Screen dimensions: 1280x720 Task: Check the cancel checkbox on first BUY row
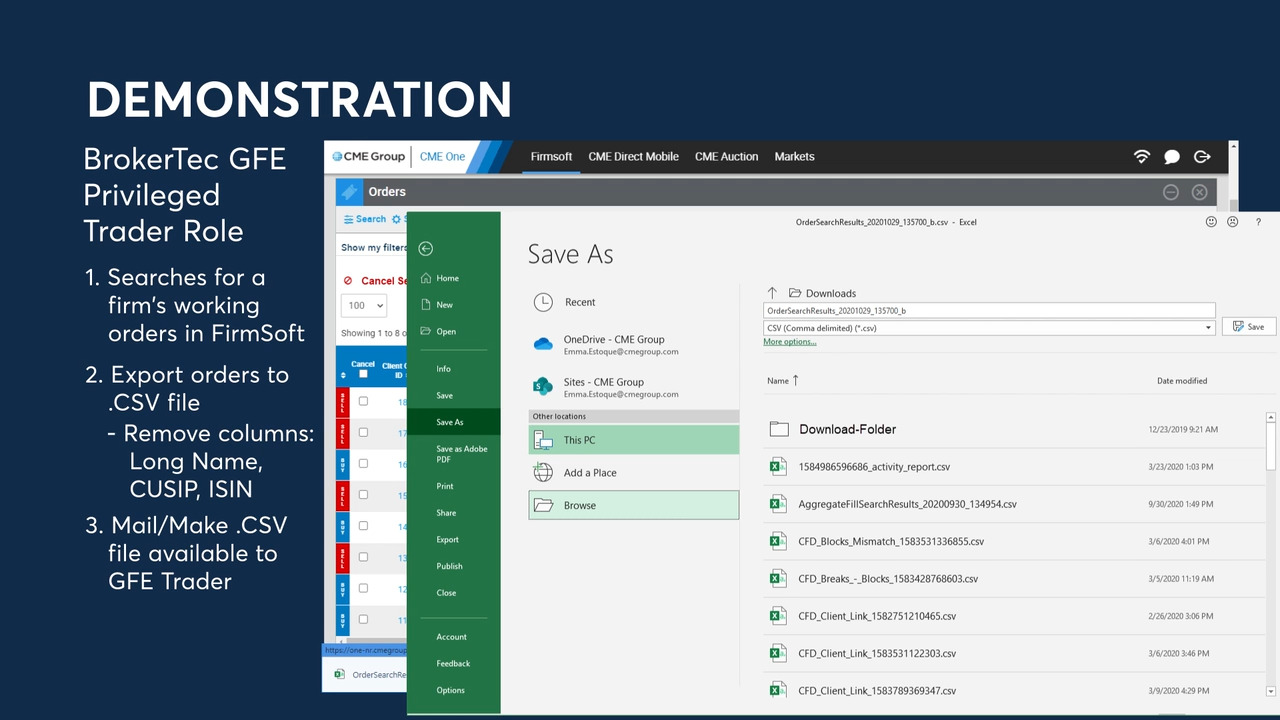[363, 463]
